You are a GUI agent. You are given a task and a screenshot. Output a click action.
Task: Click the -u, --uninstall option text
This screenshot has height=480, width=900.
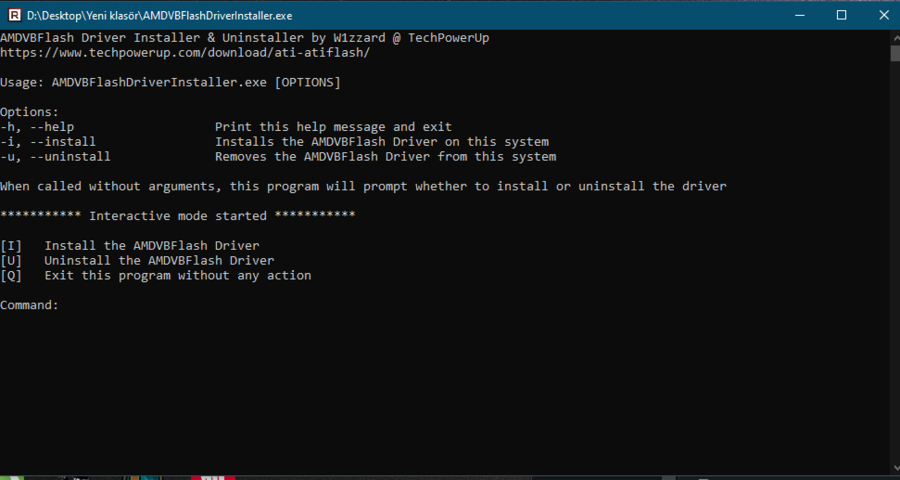pos(56,157)
